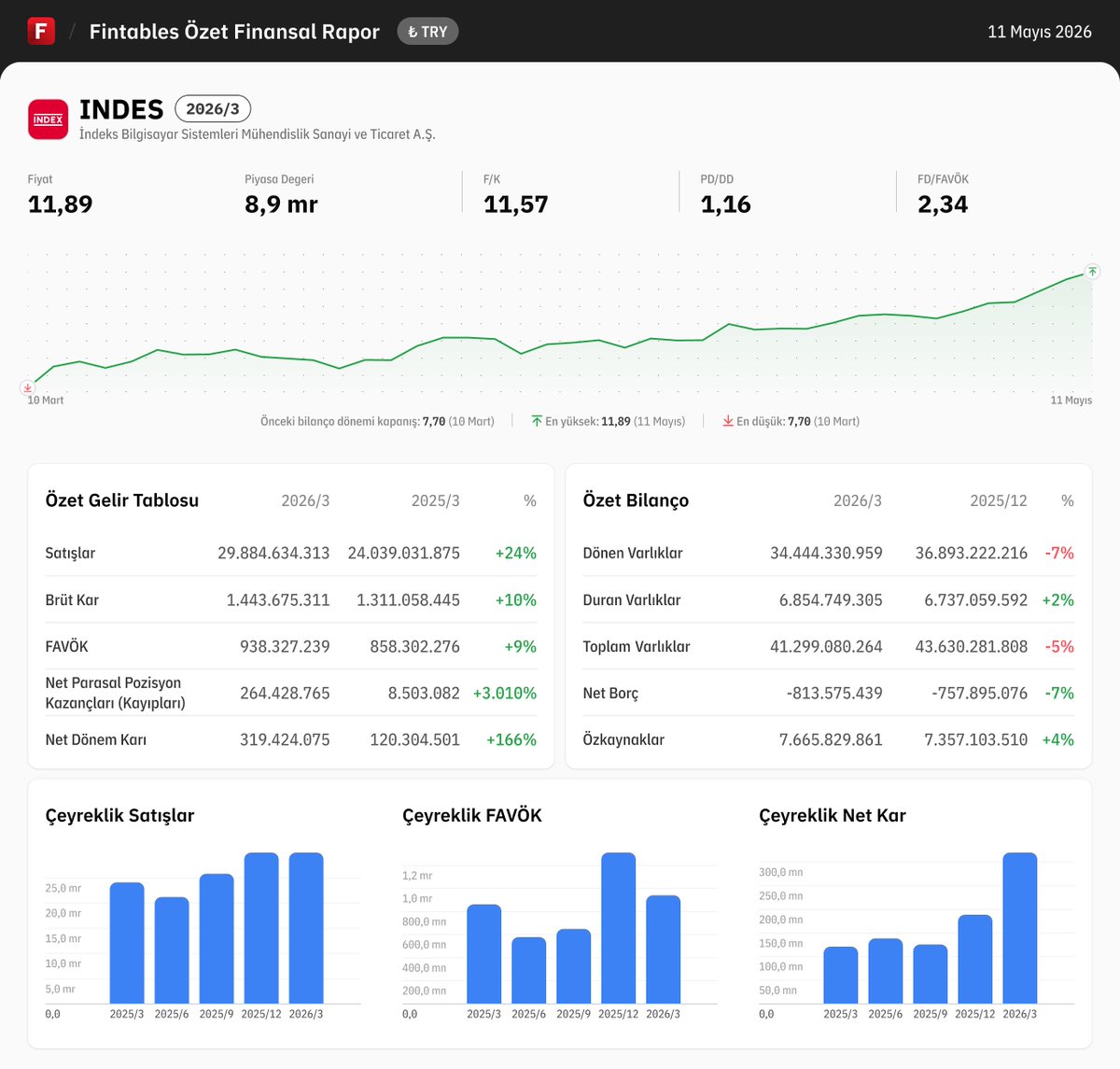Click the 2025/3 bar in Çeyreklik Satışlar
Image resolution: width=1120 pixels, height=1069 pixels.
point(127,943)
